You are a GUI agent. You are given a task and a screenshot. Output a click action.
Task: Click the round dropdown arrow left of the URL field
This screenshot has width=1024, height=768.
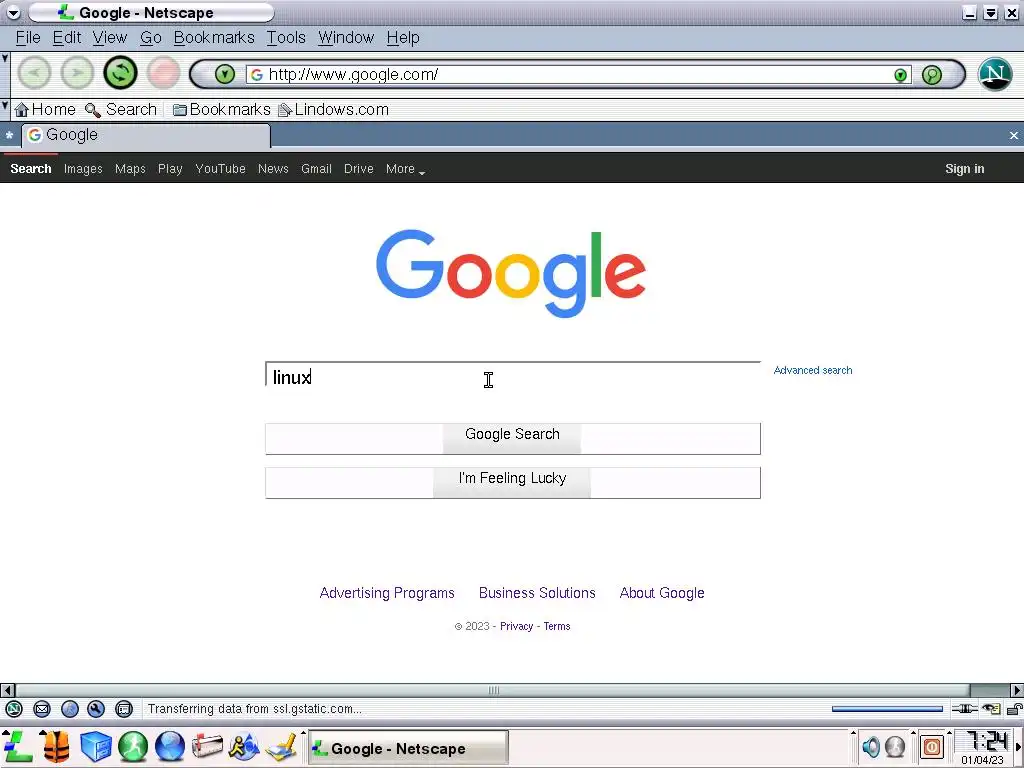tap(225, 74)
